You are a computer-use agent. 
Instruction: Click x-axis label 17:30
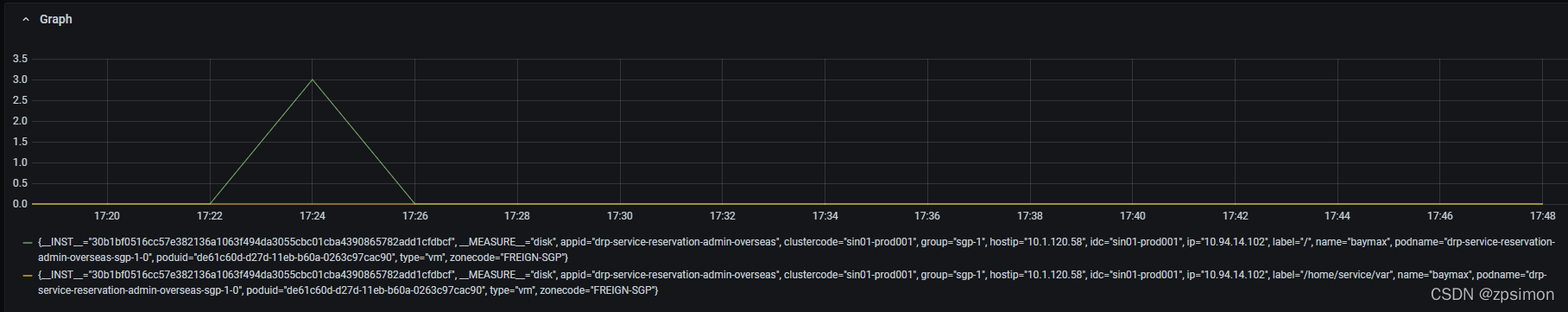tap(620, 216)
